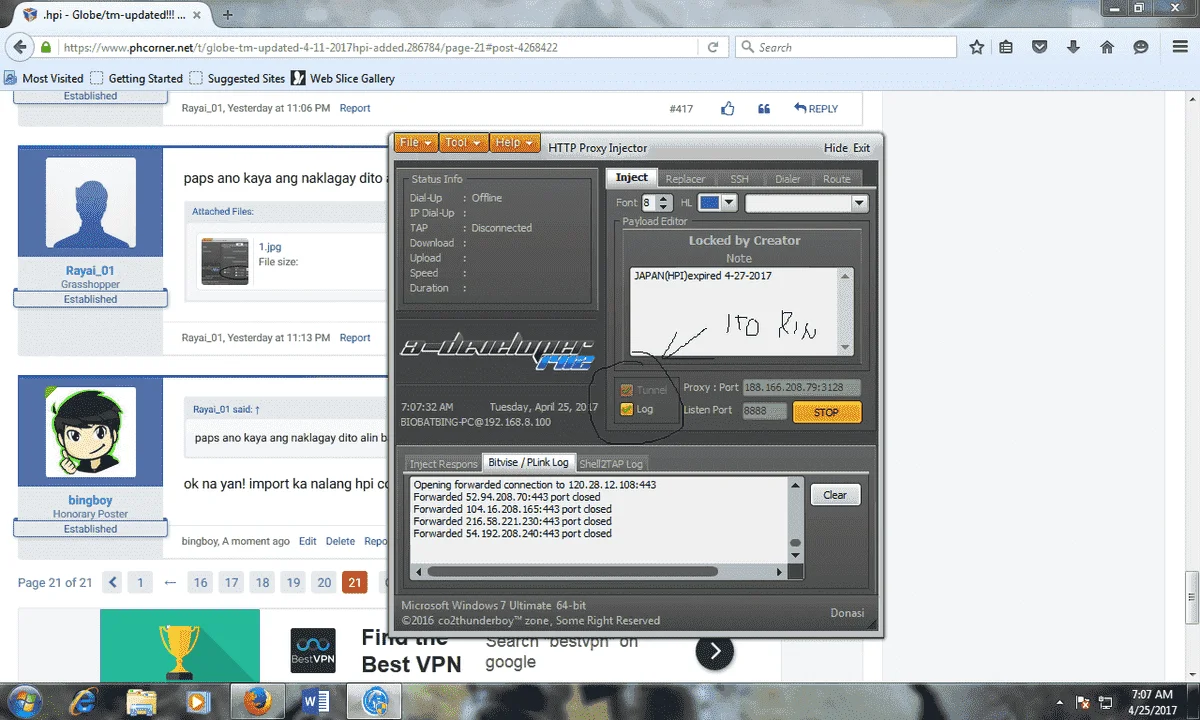Click the BestVPN logo in the ad
Screen dimensions: 1200x720
311,652
